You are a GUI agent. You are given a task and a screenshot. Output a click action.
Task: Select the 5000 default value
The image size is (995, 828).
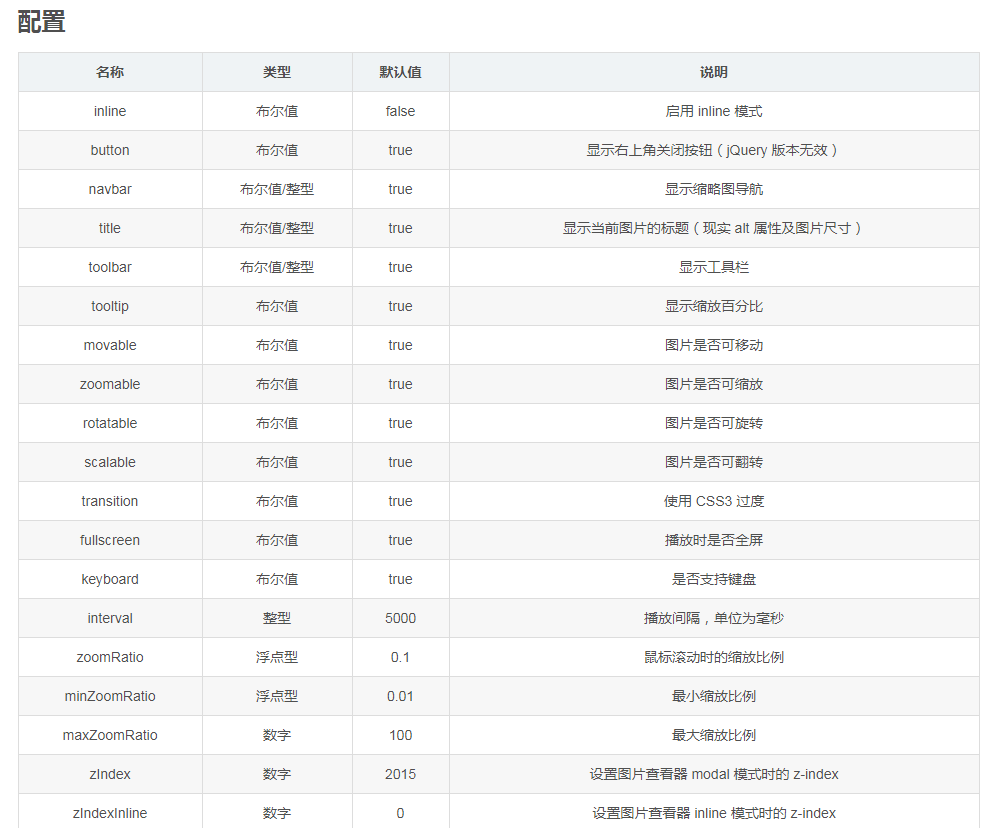(x=400, y=619)
